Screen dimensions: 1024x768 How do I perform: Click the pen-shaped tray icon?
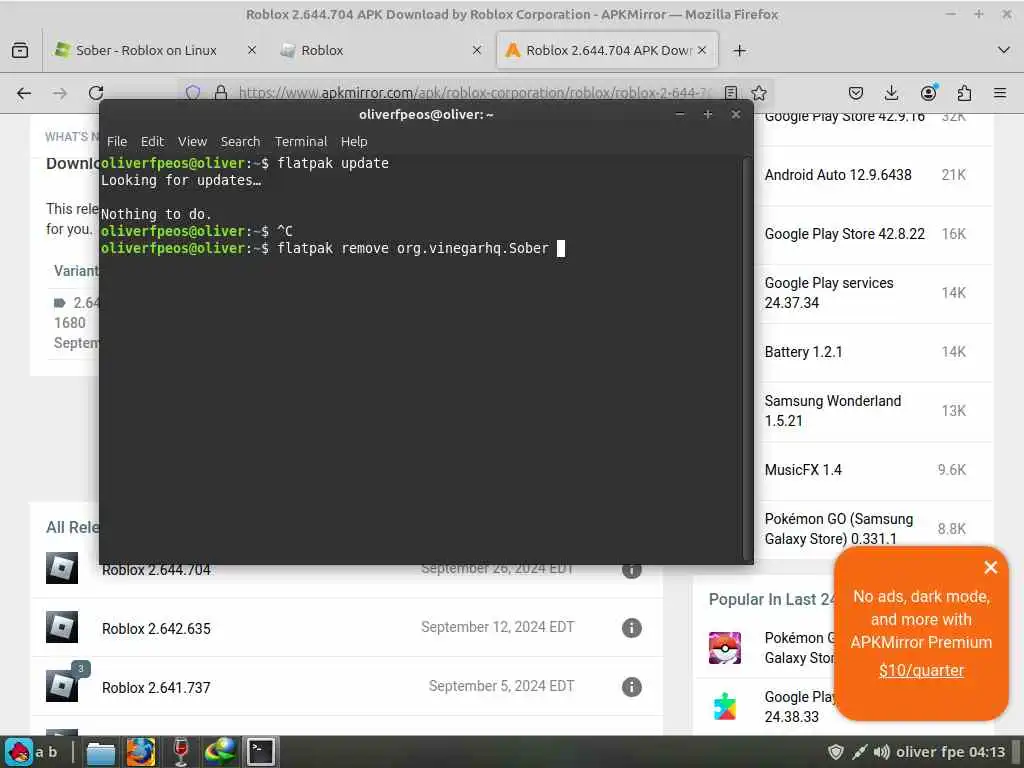[x=859, y=752]
